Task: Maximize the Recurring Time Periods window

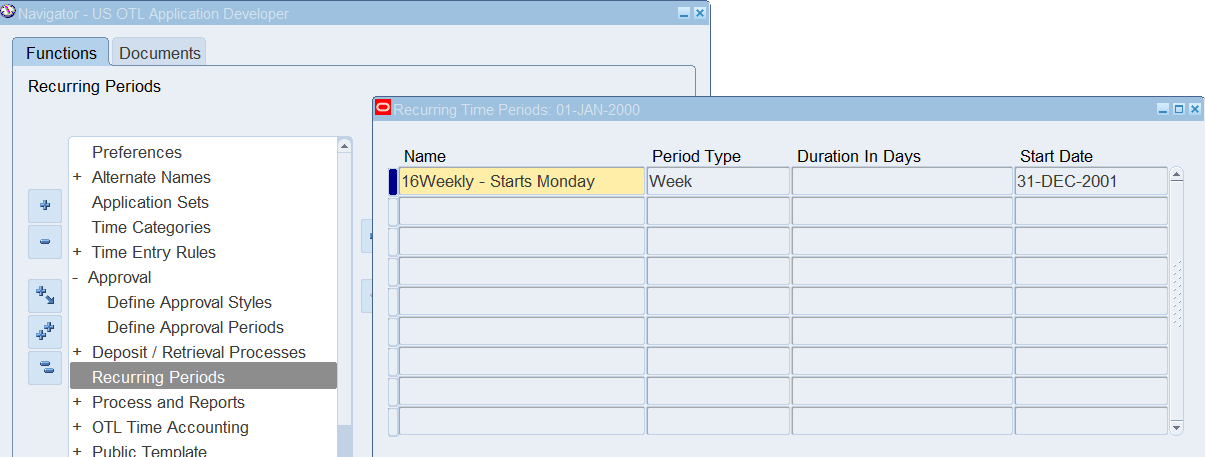Action: (1178, 109)
